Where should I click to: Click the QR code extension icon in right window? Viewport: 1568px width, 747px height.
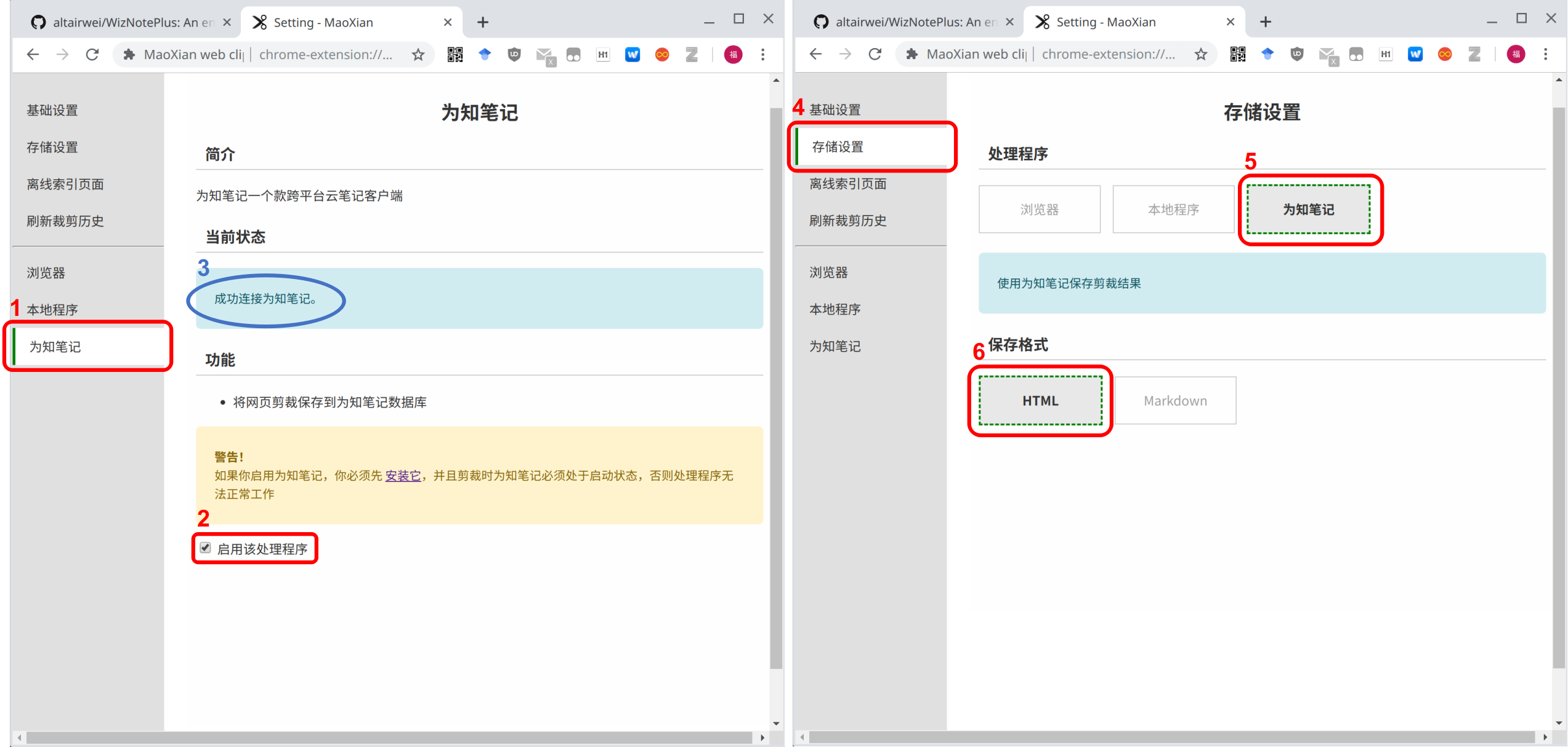[1238, 54]
